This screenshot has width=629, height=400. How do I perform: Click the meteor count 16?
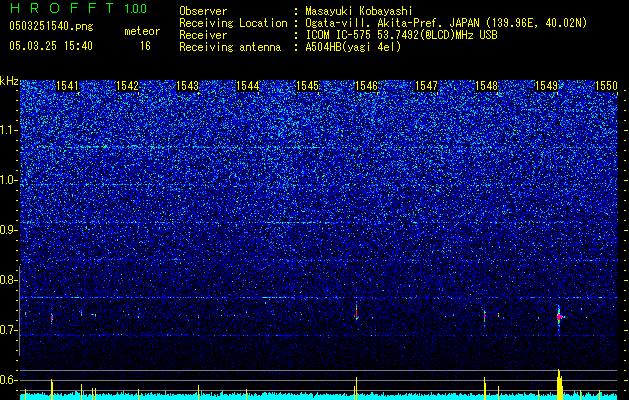[145, 46]
